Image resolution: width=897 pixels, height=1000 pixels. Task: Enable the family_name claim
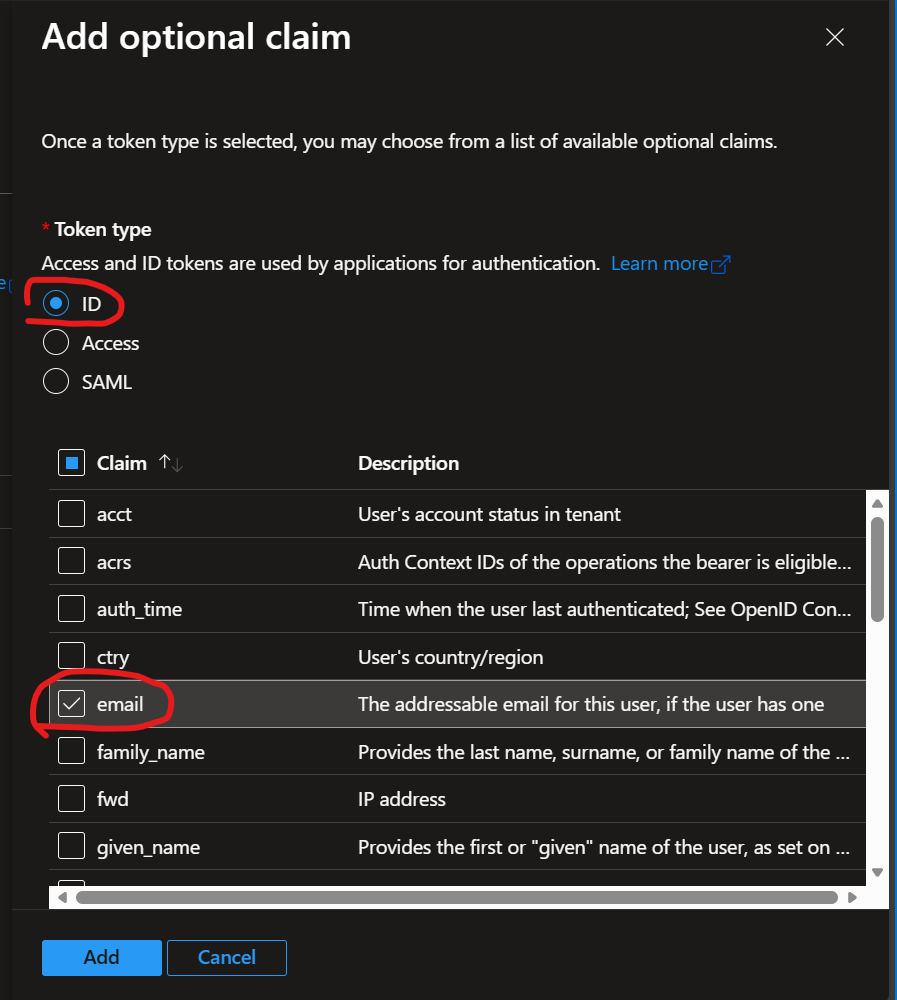[71, 751]
